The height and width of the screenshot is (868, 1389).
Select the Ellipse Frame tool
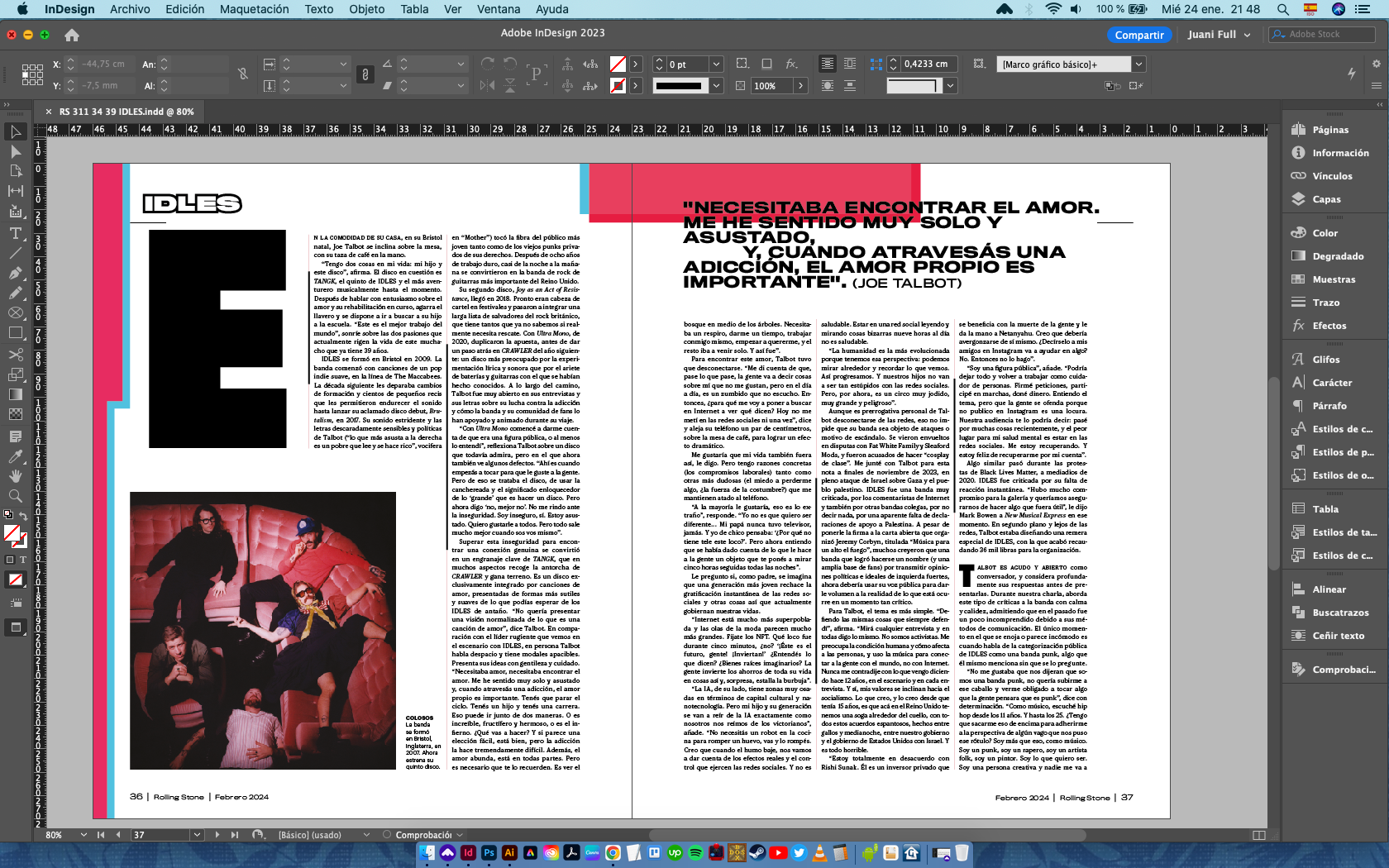16,312
